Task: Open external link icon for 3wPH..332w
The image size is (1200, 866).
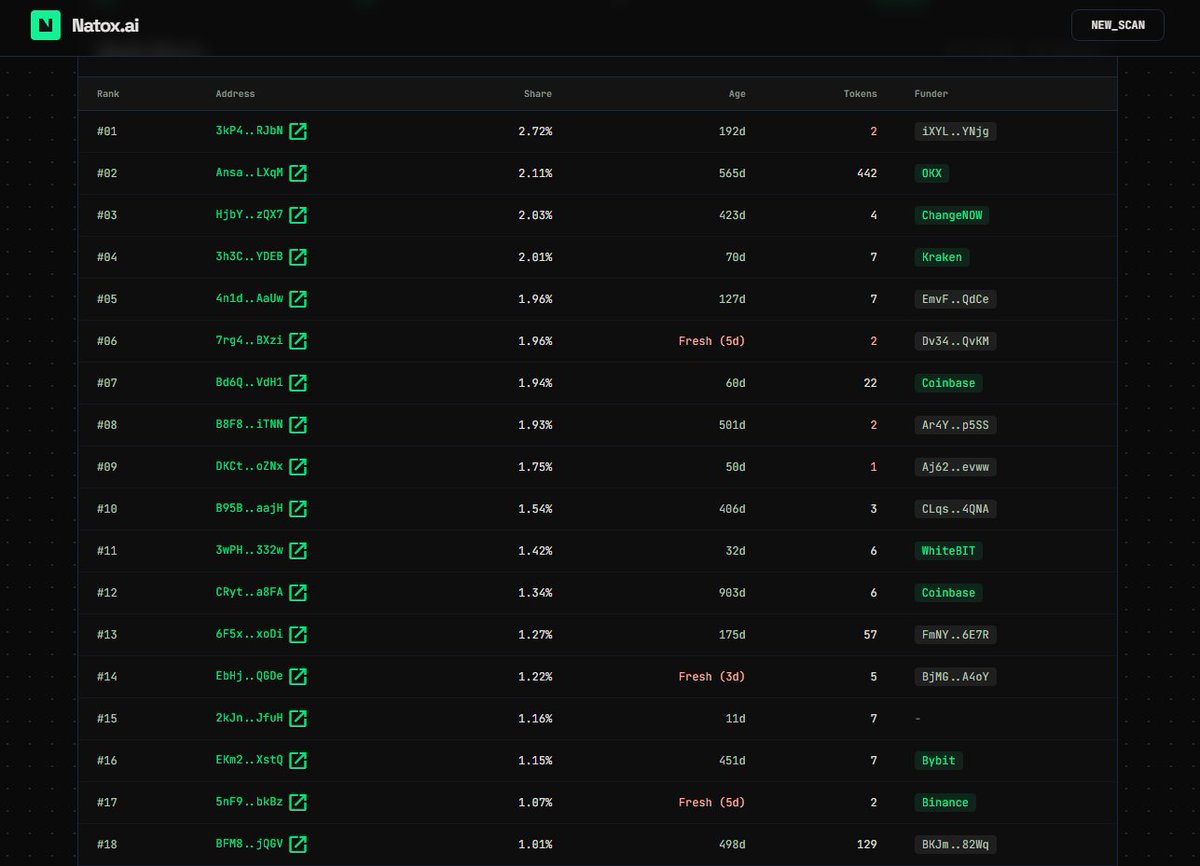Action: [x=298, y=551]
